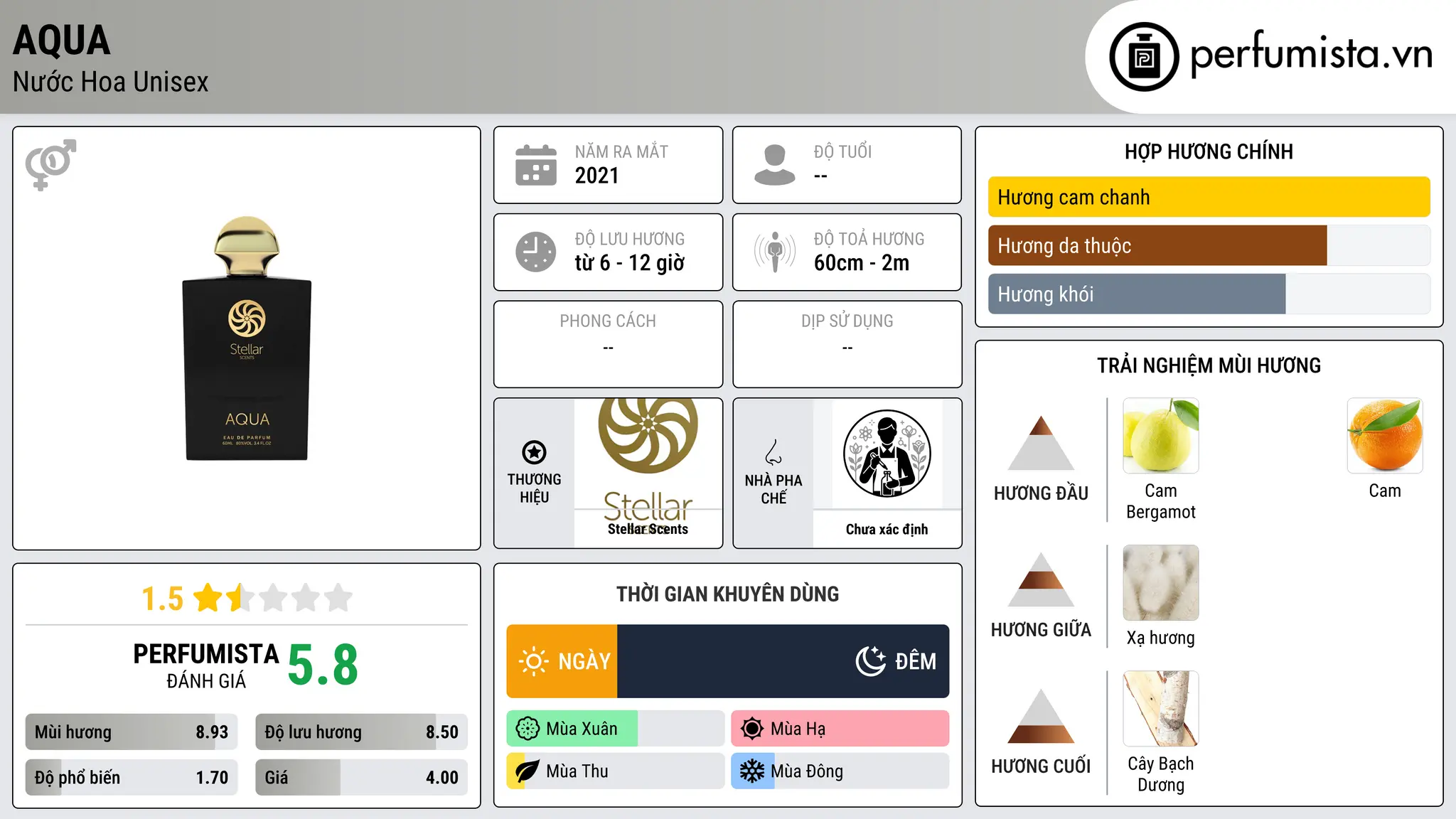Click the first gold rating star
This screenshot has width=1456, height=819.
[x=208, y=598]
